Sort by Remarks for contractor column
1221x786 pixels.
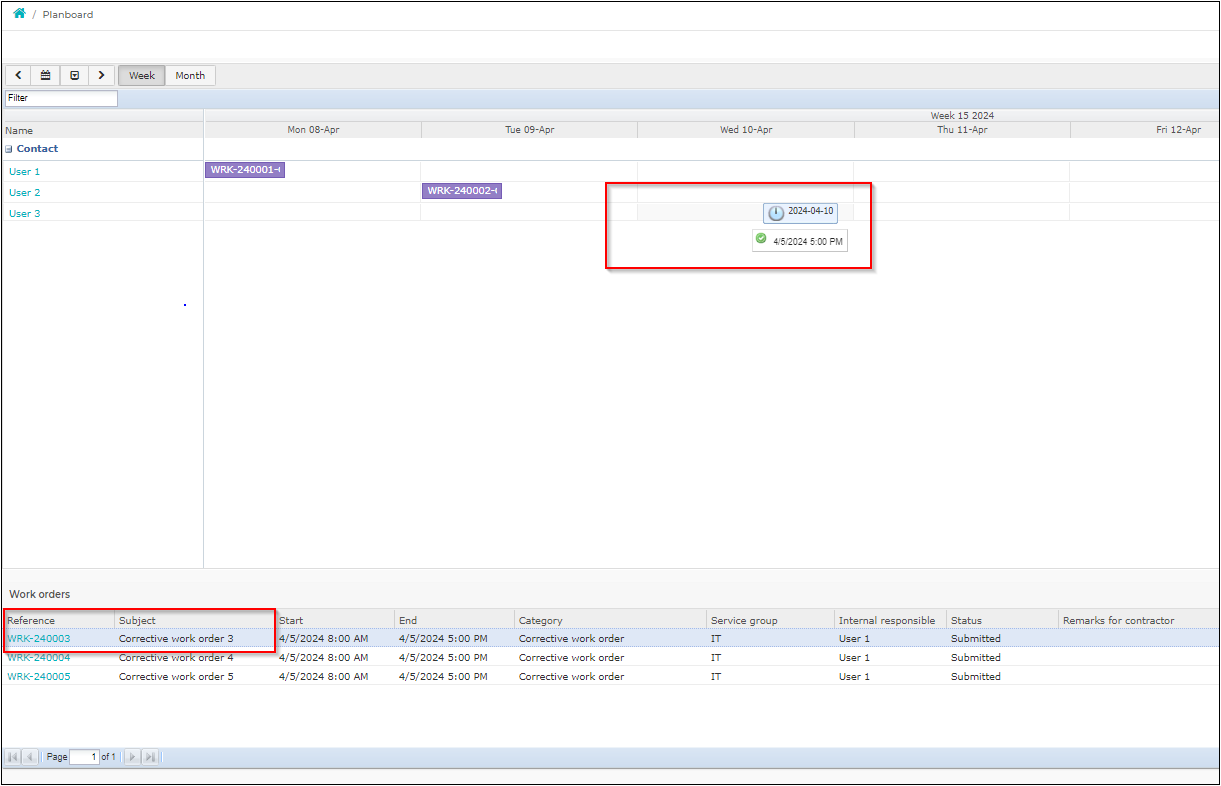(1138, 620)
